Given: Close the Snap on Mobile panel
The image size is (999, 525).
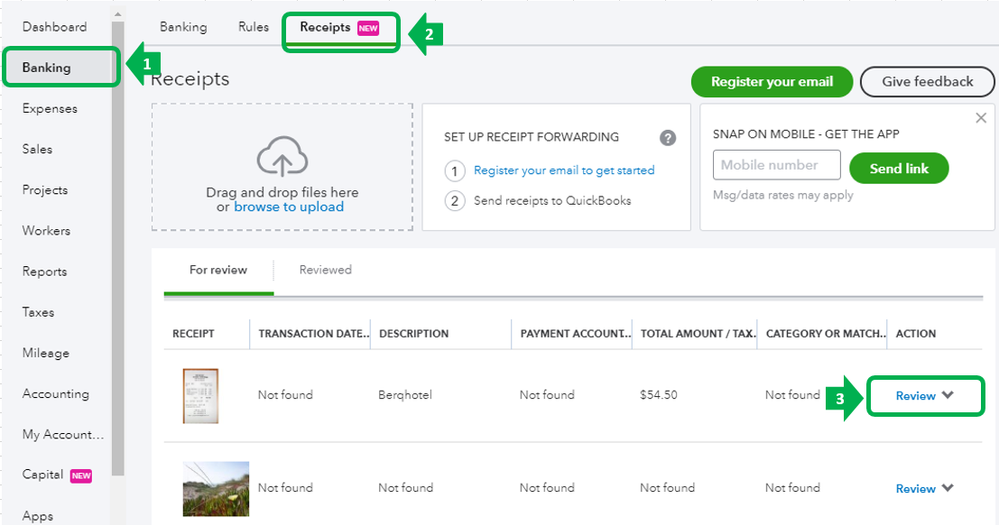Looking at the screenshot, I should 981,118.
